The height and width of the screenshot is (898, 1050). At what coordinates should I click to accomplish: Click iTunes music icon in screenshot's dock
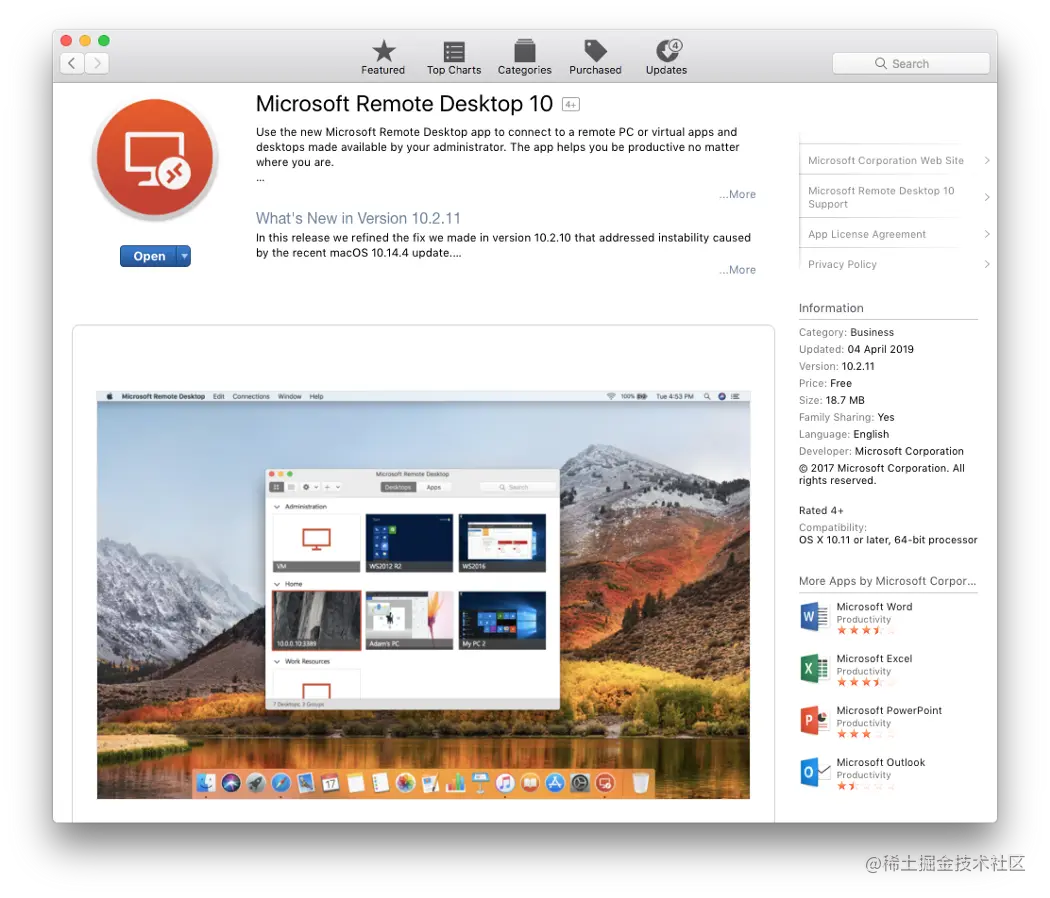505,783
